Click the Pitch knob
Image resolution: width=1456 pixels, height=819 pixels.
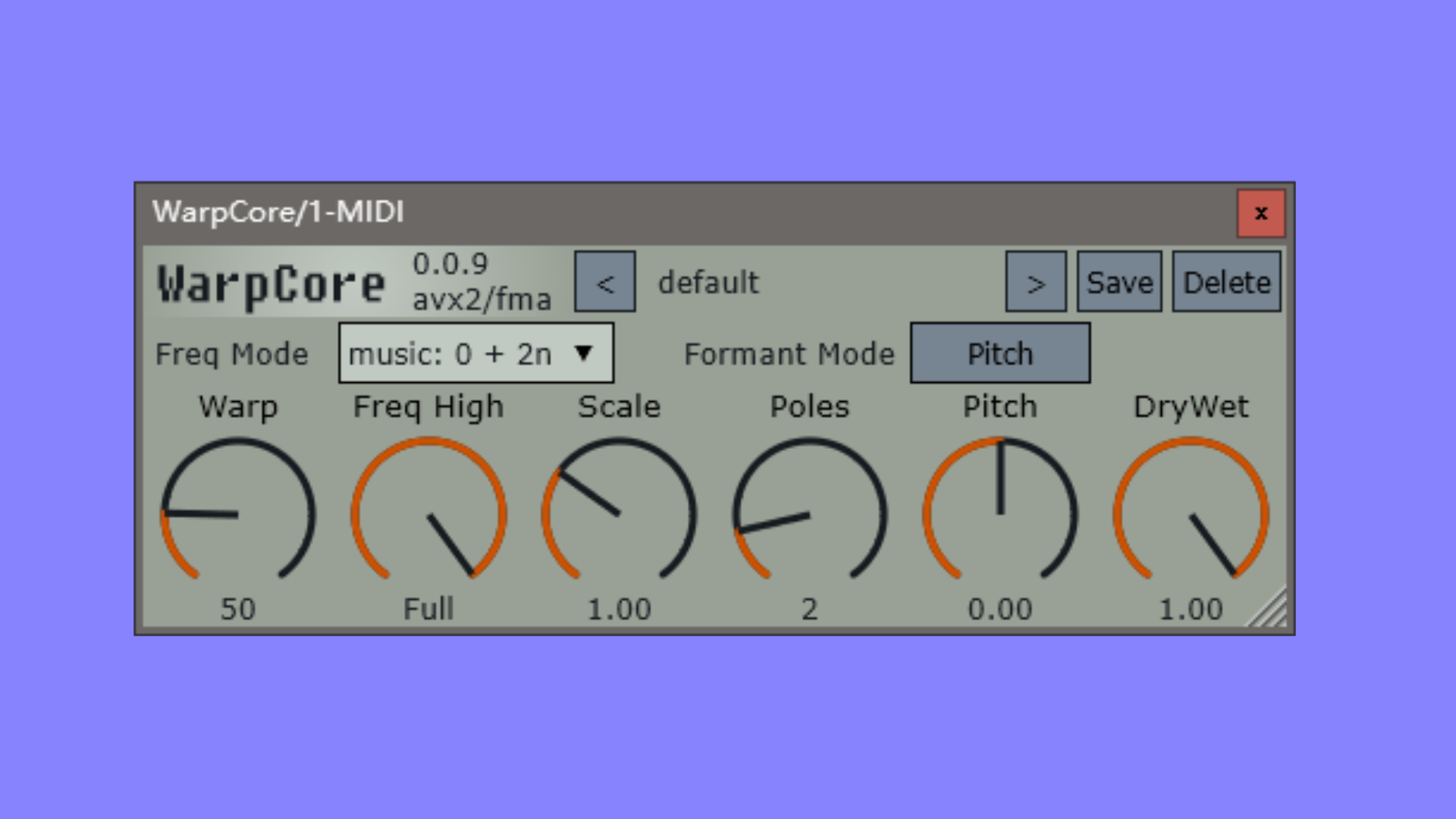click(1000, 514)
